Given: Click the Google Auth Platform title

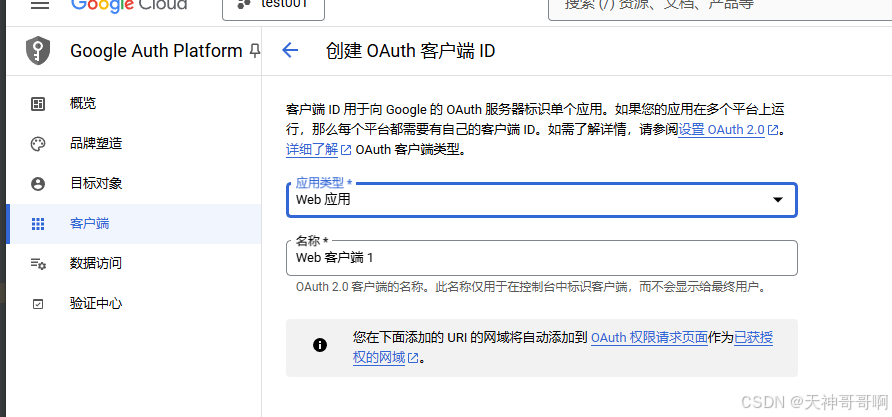Looking at the screenshot, I should click(x=156, y=51).
